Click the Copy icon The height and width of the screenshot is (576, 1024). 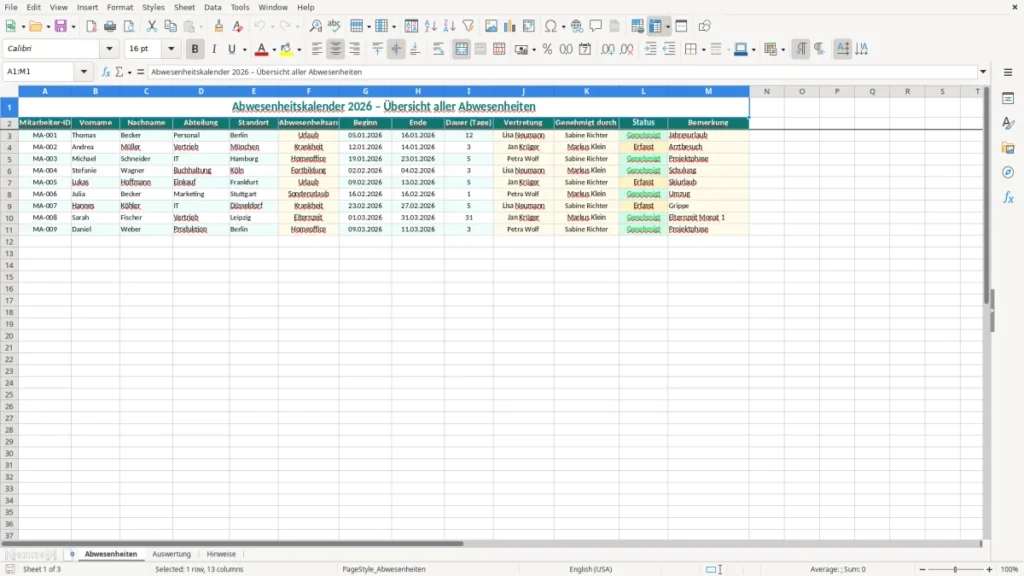click(x=170, y=26)
